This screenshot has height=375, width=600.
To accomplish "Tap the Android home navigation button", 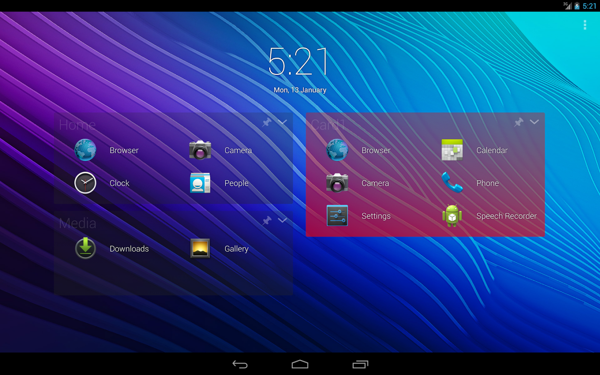I will click(300, 364).
